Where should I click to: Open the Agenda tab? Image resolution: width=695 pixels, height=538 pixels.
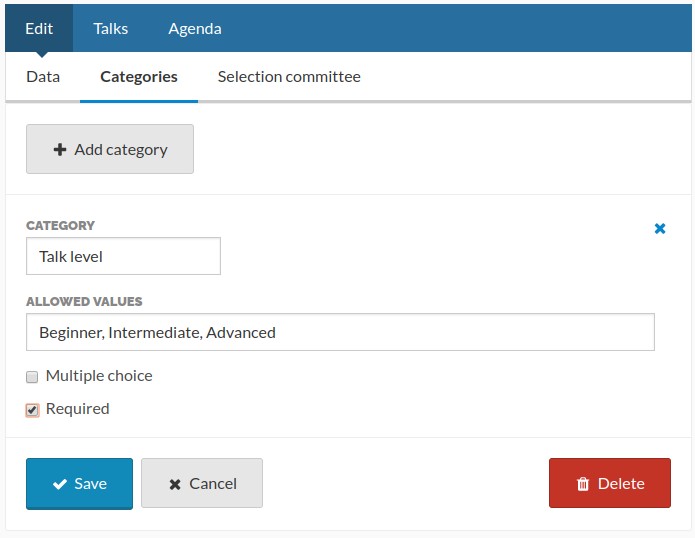(x=195, y=28)
